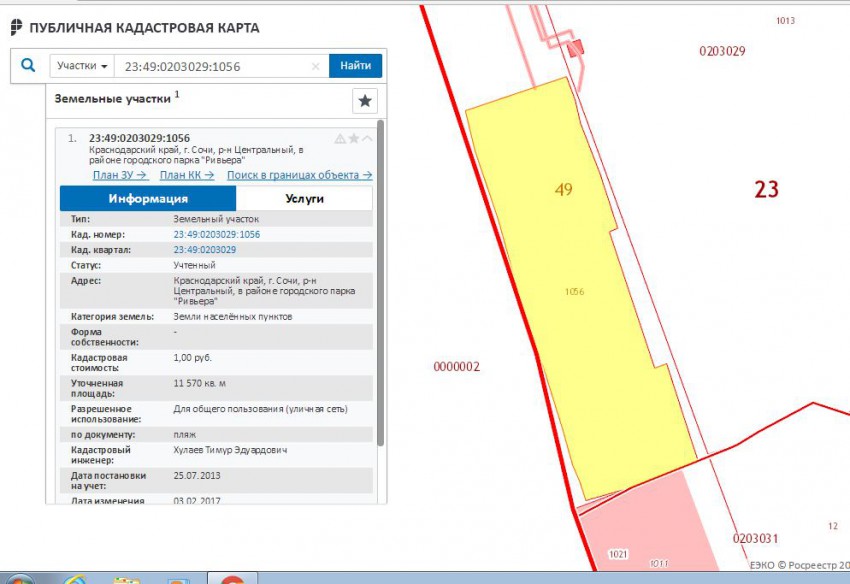Switch to the Услуги tab

pyautogui.click(x=304, y=198)
